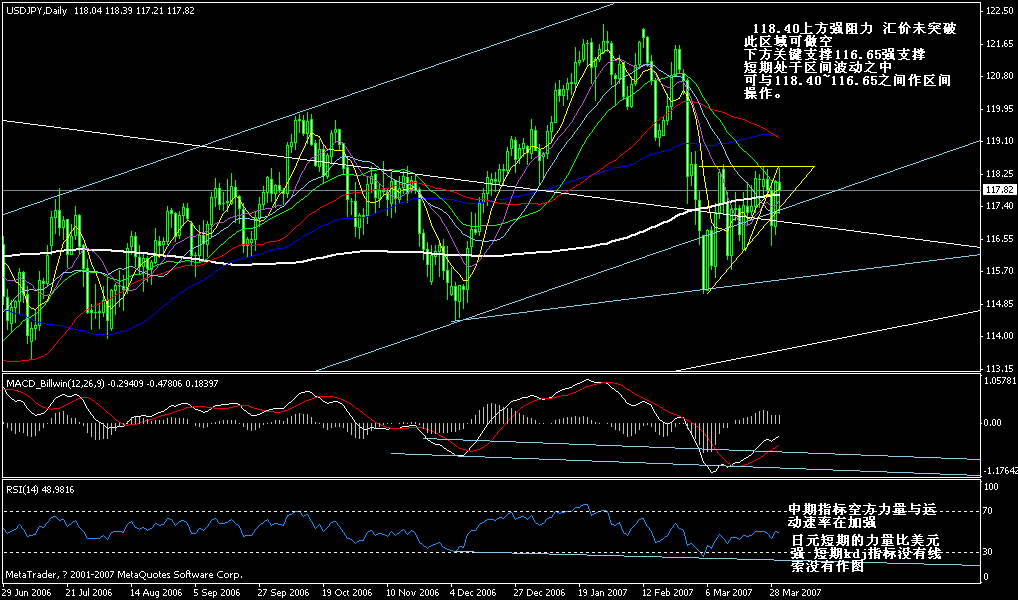The image size is (1018, 600).
Task: Select the RSI panel annotation mentioning kdj
Action: coord(865,553)
